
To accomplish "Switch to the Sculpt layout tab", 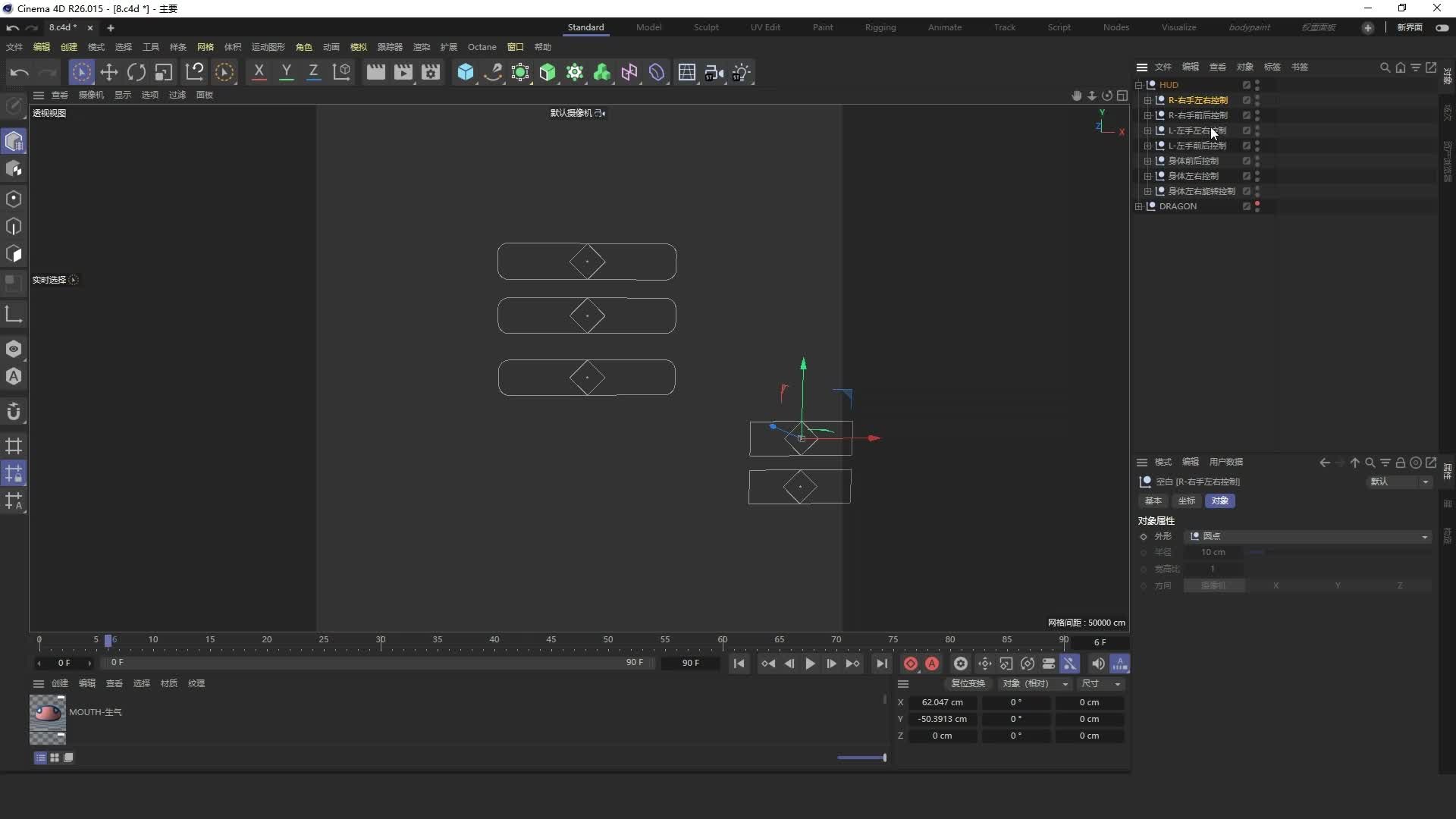I will [706, 27].
